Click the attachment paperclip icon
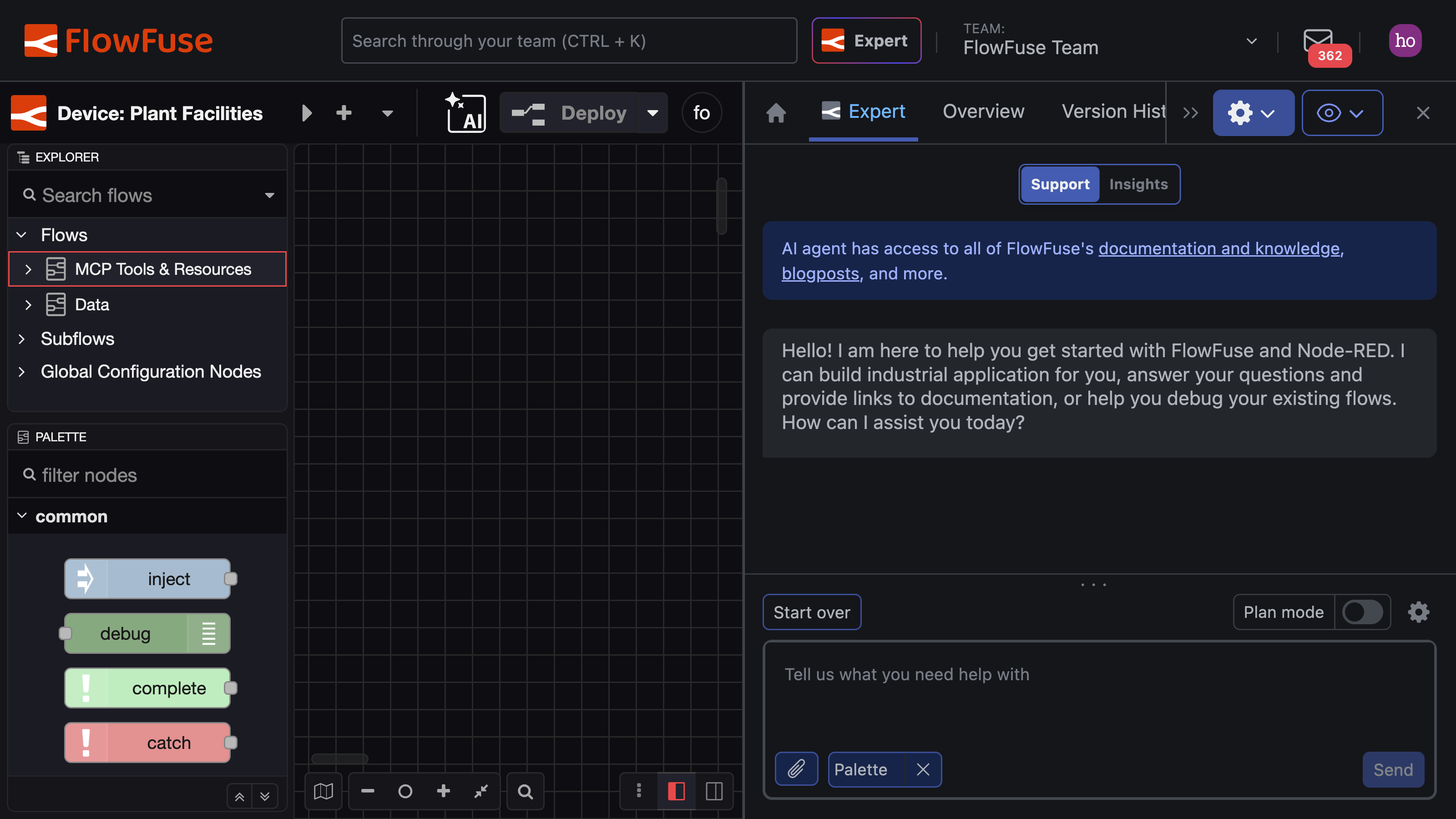Screen dimensions: 1456x819 click(796, 769)
